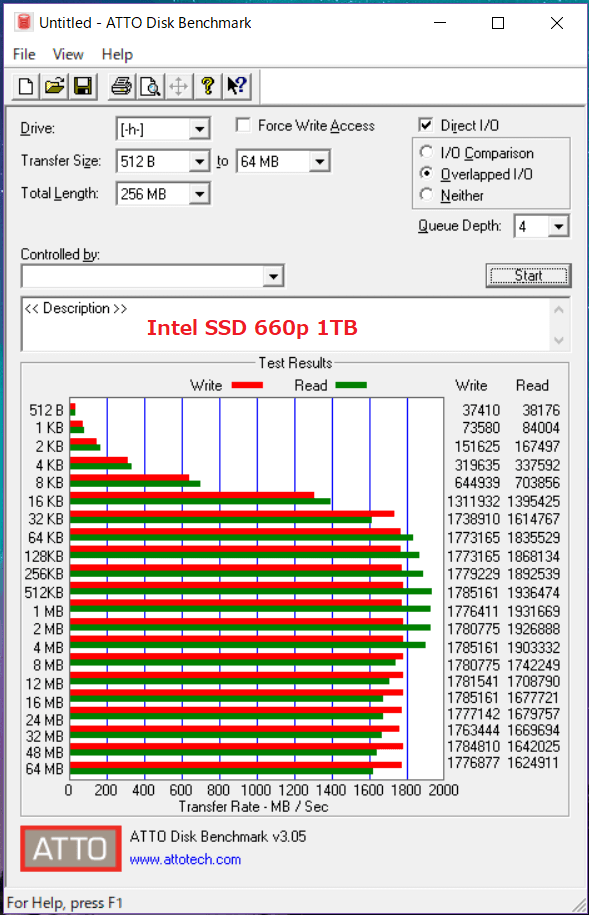Open a benchmark file with folder icon
Image resolution: width=589 pixels, height=915 pixels.
point(54,86)
